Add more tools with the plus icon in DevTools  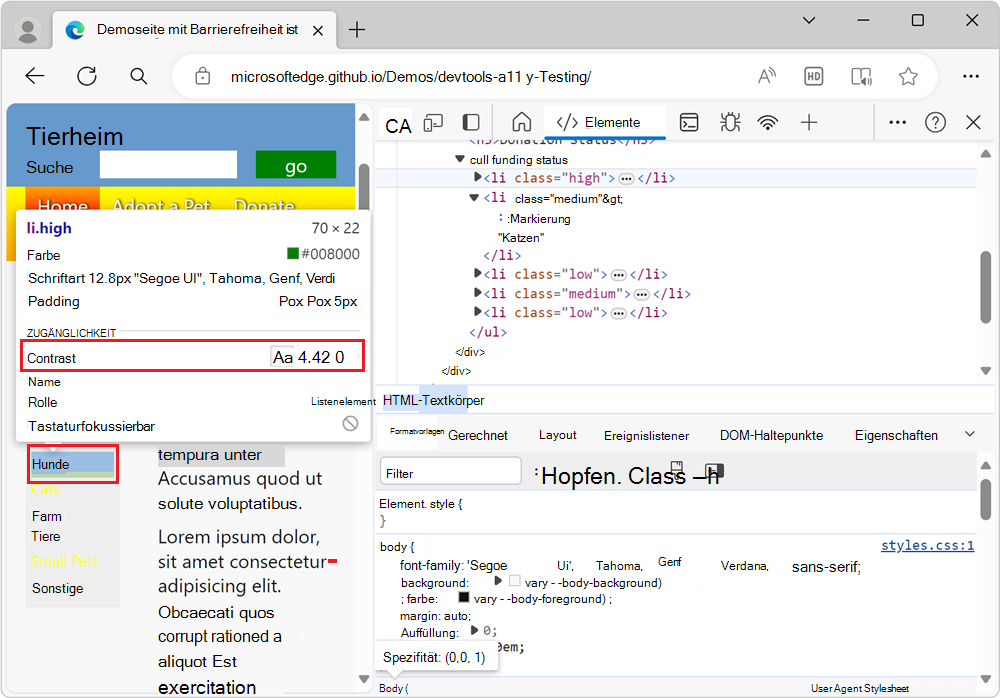[x=809, y=123]
